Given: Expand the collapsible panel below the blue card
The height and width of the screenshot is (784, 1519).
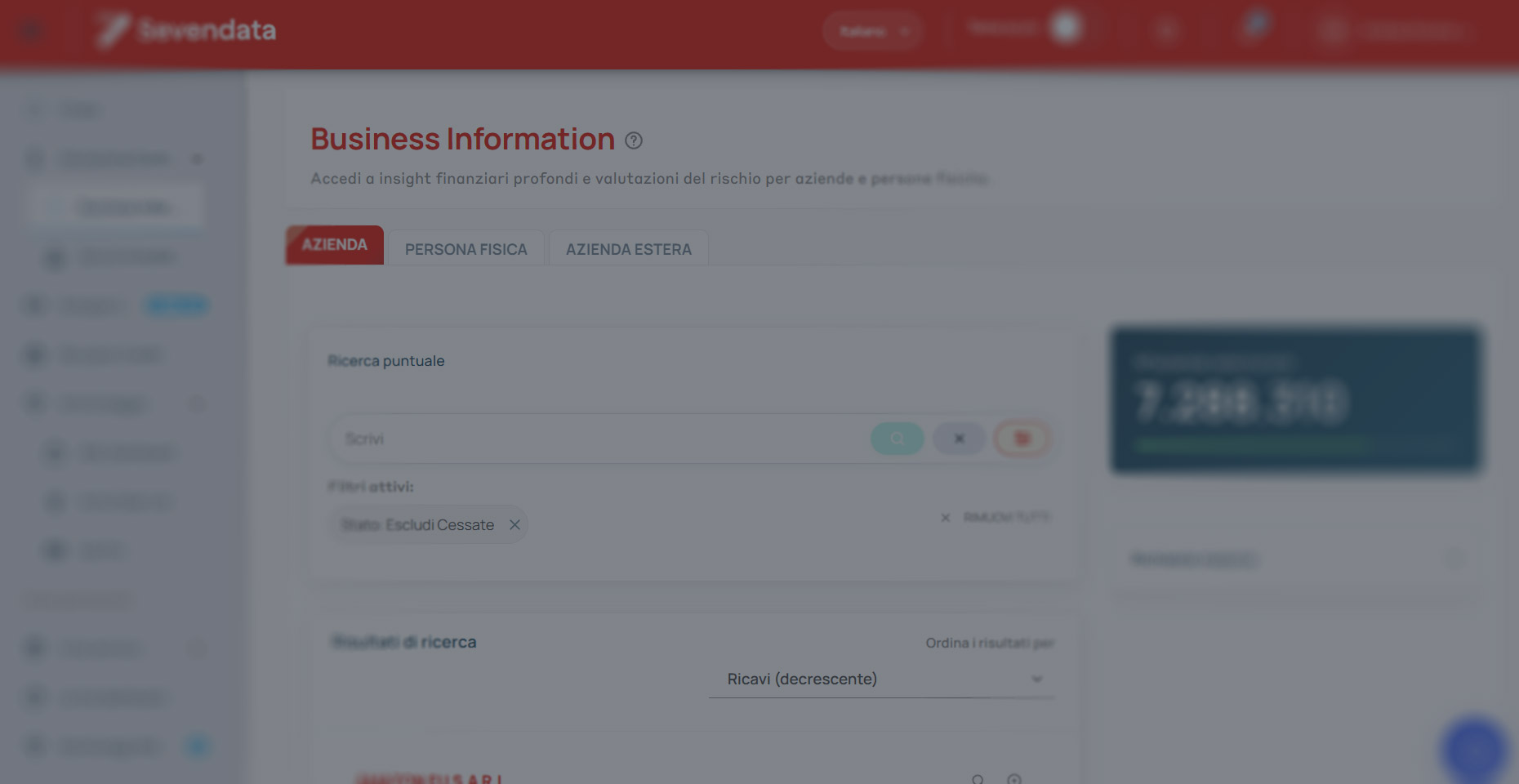Looking at the screenshot, I should click(1295, 559).
